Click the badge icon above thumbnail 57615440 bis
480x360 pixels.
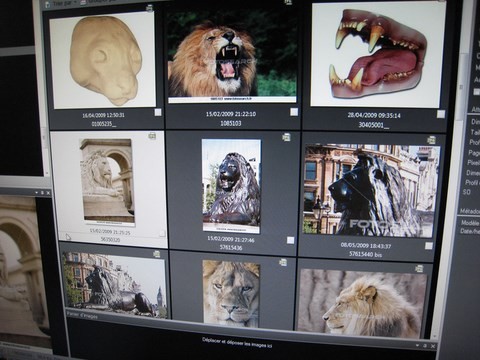(431, 140)
